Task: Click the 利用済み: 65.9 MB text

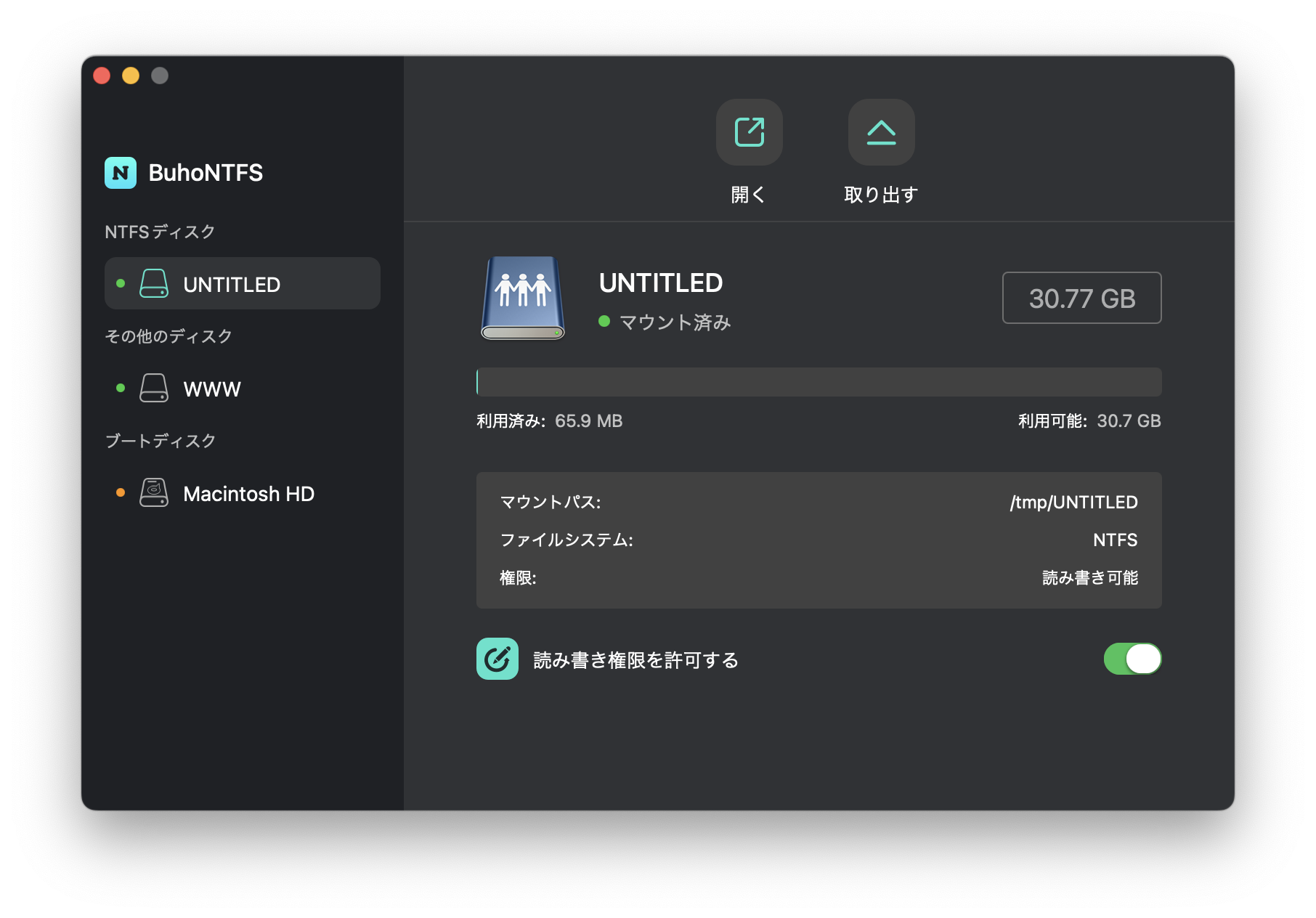Action: coord(550,421)
